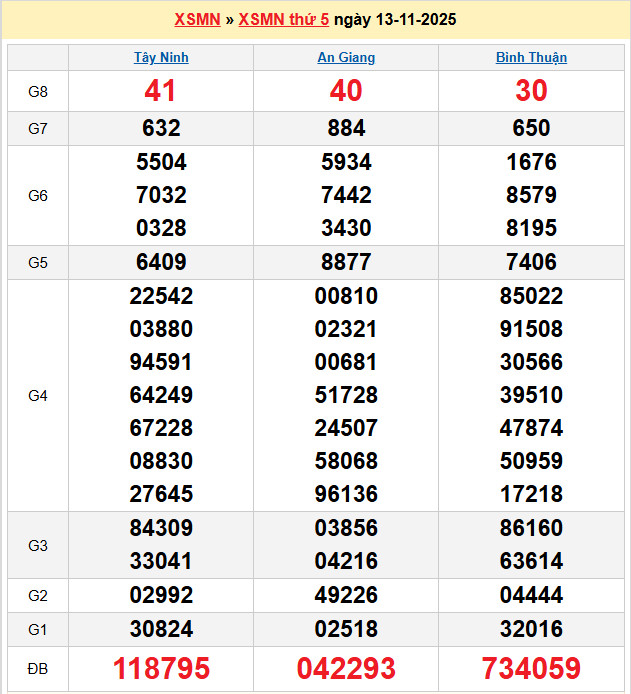The image size is (631, 694).
Task: Open the Bình Thuận province link
Action: click(531, 57)
